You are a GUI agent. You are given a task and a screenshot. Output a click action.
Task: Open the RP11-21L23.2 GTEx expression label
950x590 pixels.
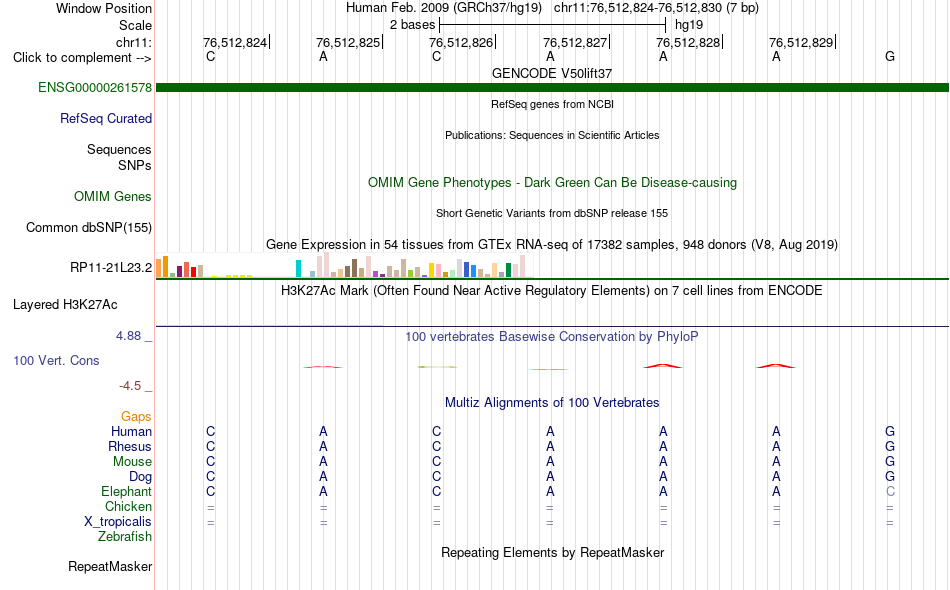pyautogui.click(x=111, y=267)
